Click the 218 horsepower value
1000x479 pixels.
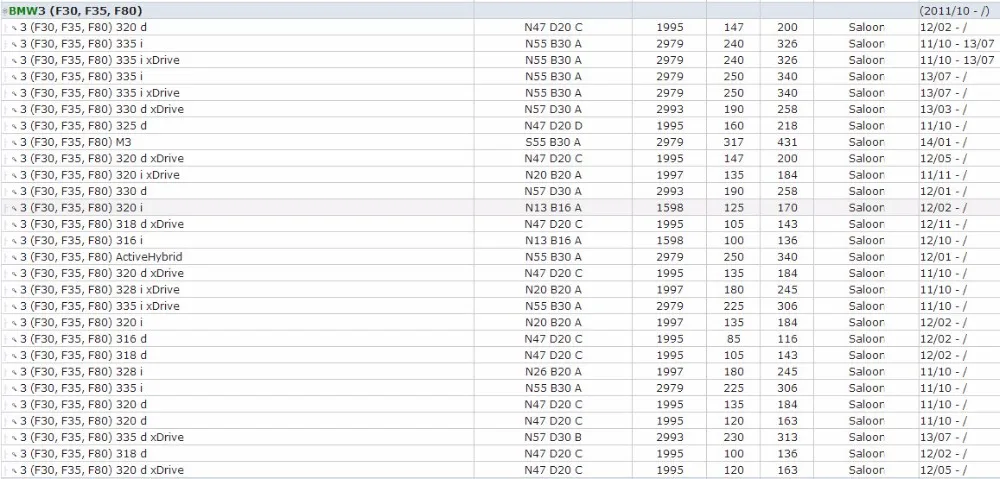[x=787, y=126]
